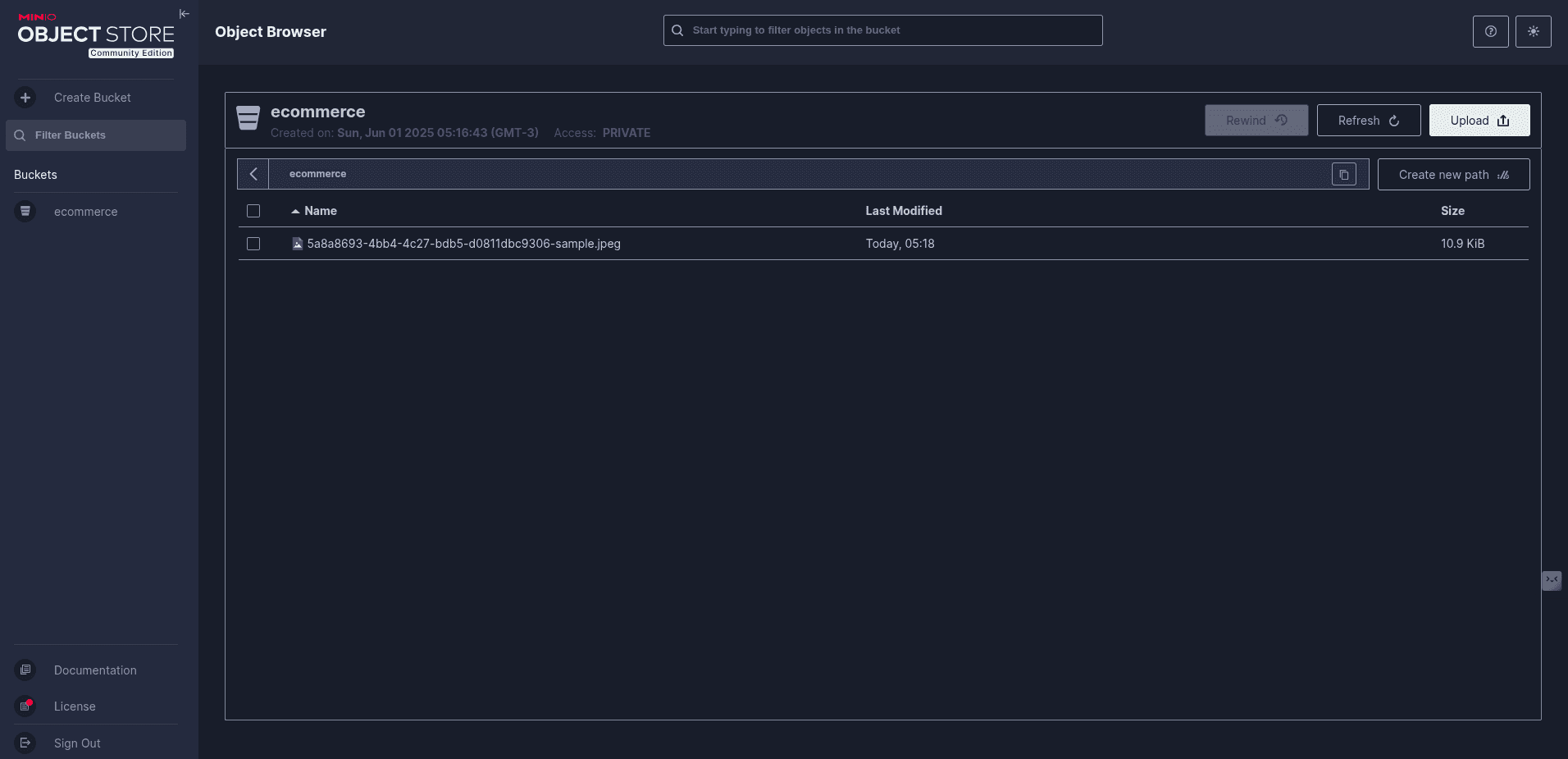
Task: Open the License menu item
Action: pyautogui.click(x=75, y=706)
